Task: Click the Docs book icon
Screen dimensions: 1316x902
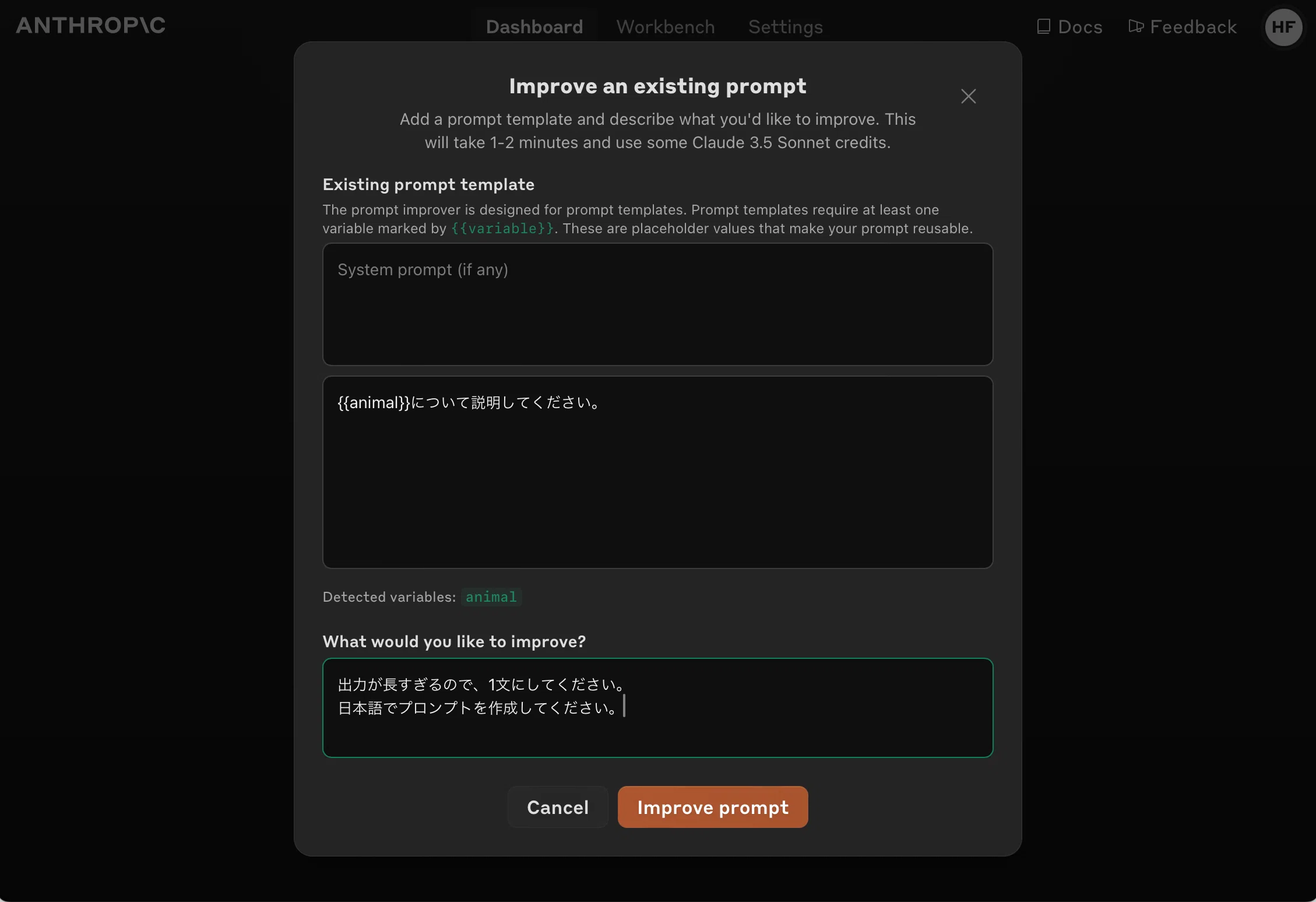Action: click(1043, 27)
